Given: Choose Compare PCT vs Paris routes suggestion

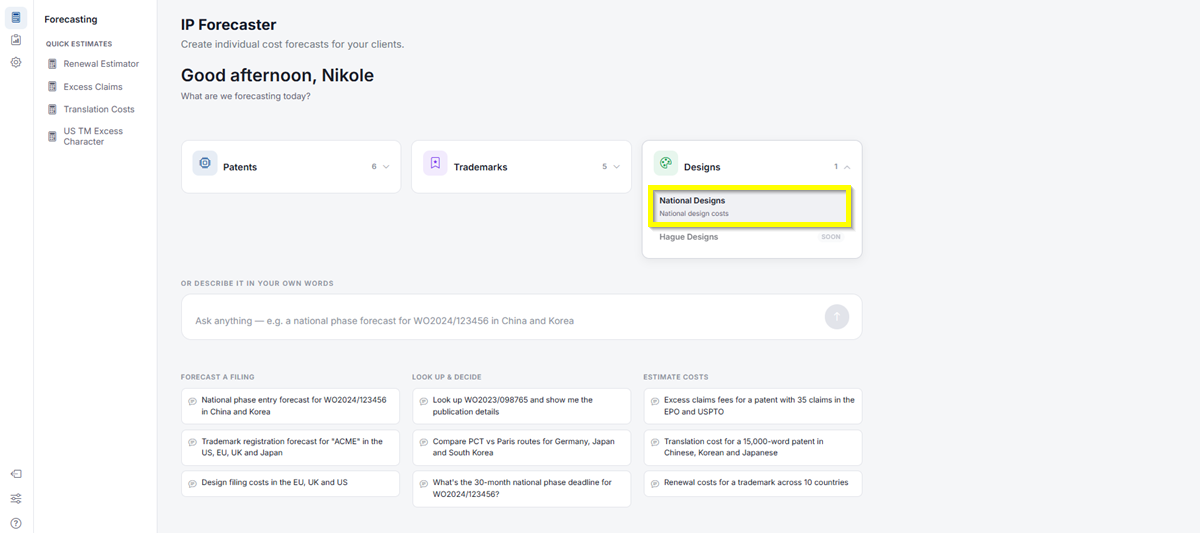Looking at the screenshot, I should pos(521,447).
